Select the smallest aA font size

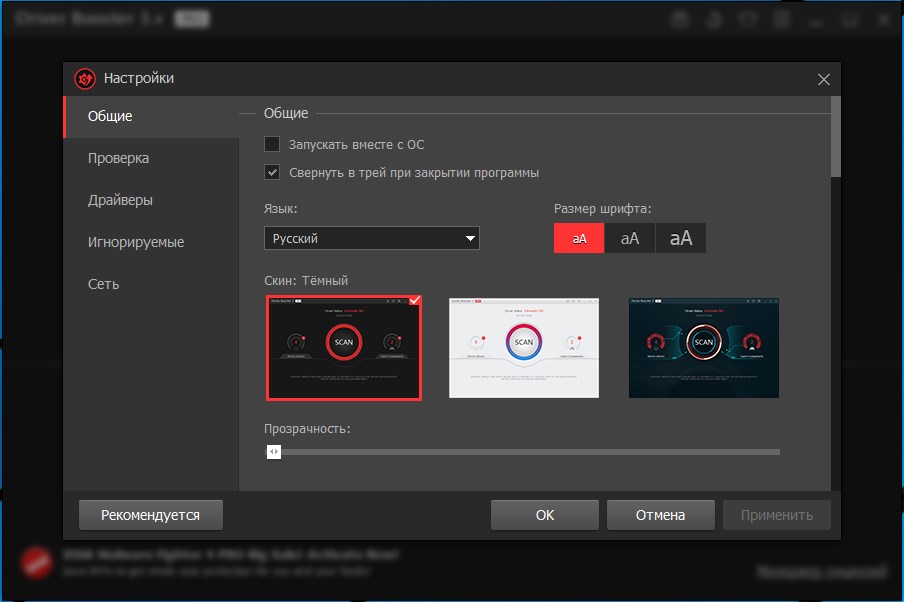pos(579,238)
